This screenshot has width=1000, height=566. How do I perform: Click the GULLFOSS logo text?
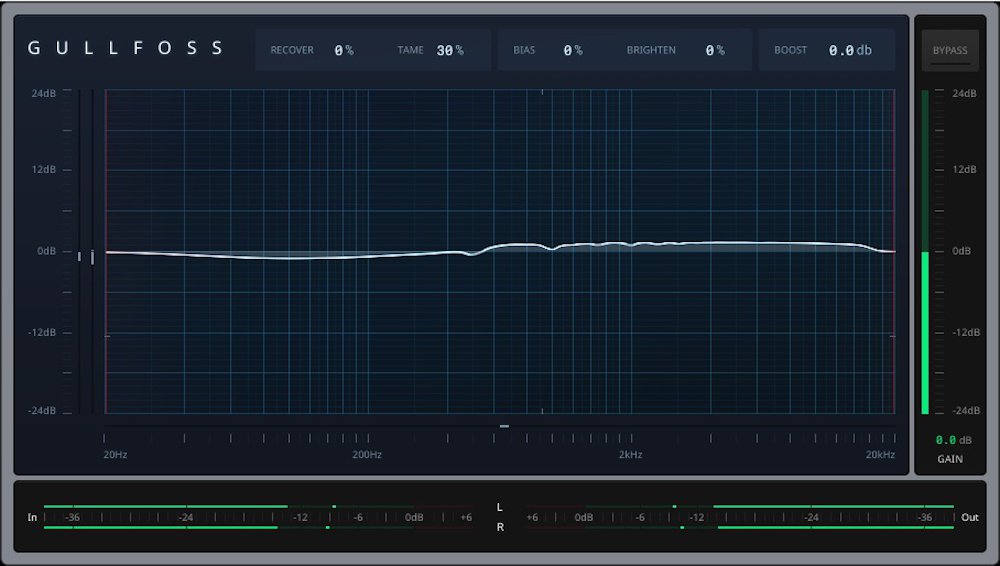pyautogui.click(x=126, y=49)
